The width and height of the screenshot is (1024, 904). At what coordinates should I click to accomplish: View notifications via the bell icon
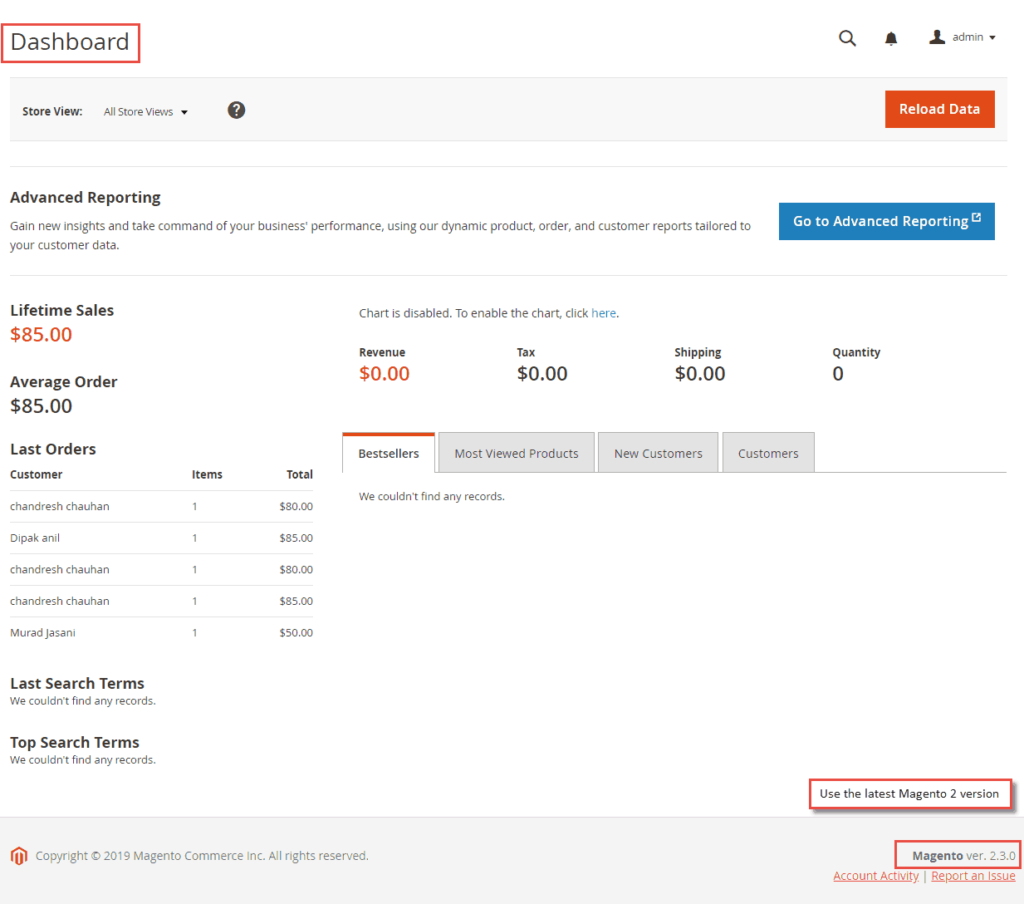[x=891, y=38]
